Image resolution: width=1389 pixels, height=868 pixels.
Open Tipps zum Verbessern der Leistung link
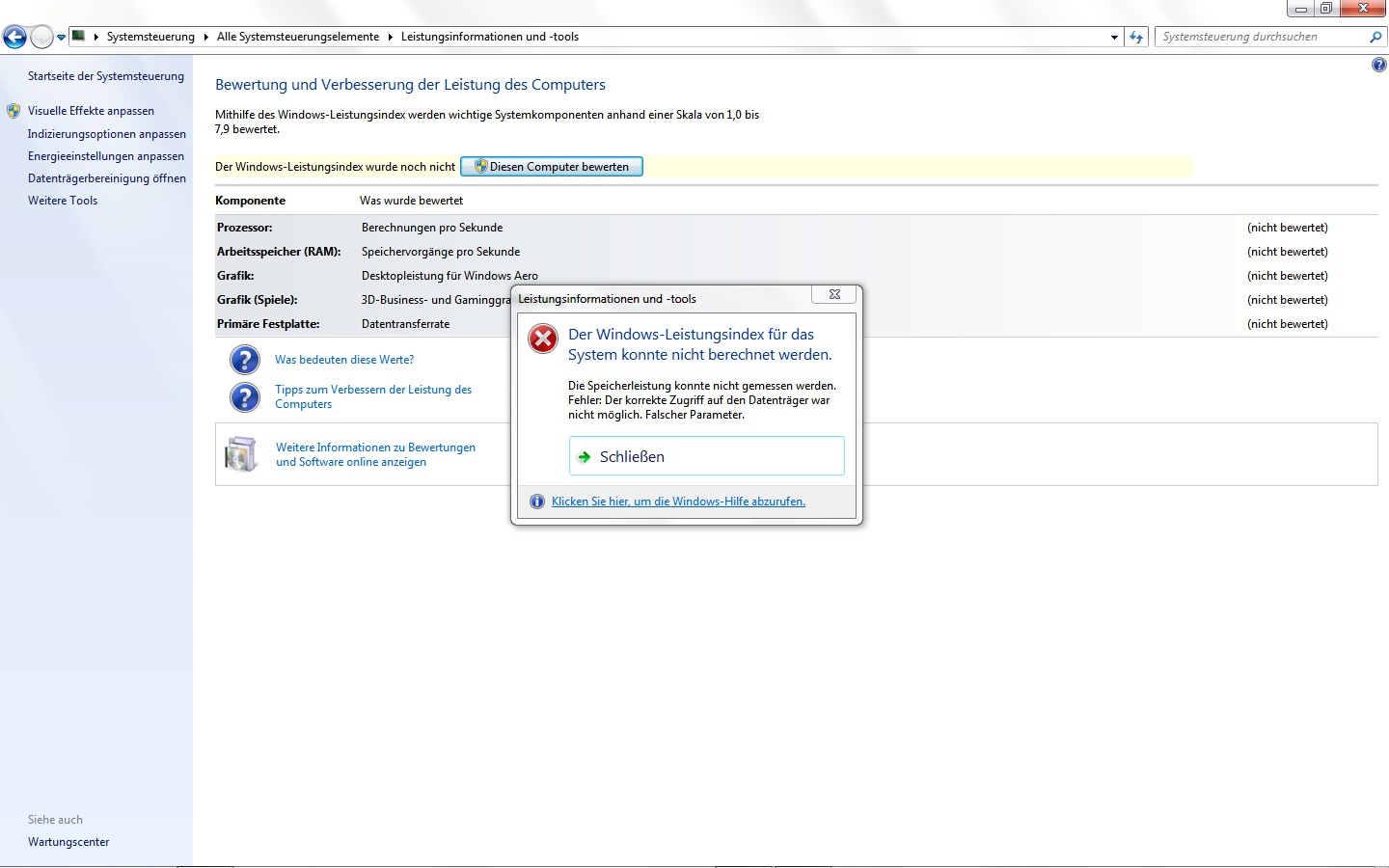click(373, 397)
